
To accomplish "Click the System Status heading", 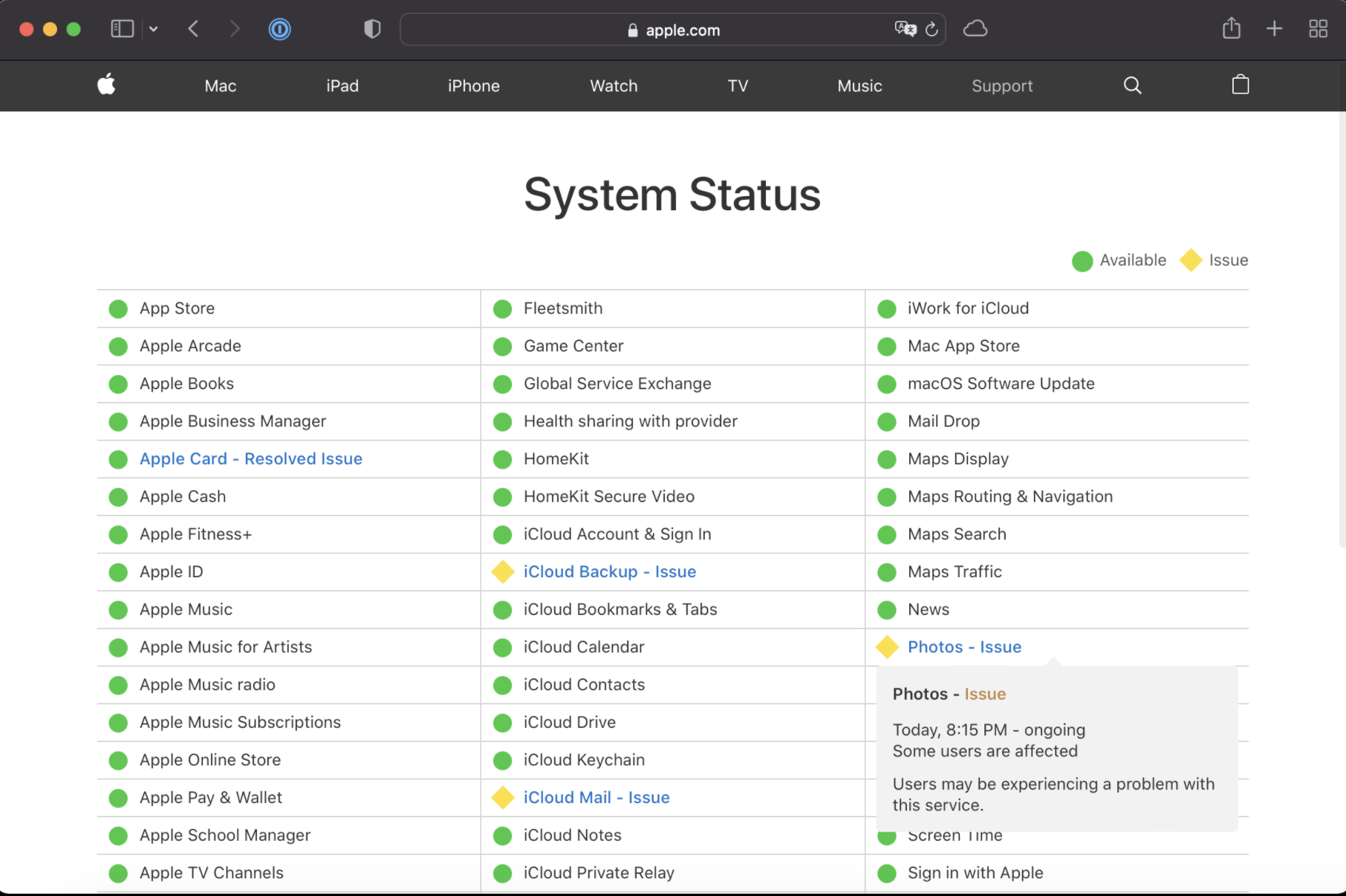I will [672, 195].
